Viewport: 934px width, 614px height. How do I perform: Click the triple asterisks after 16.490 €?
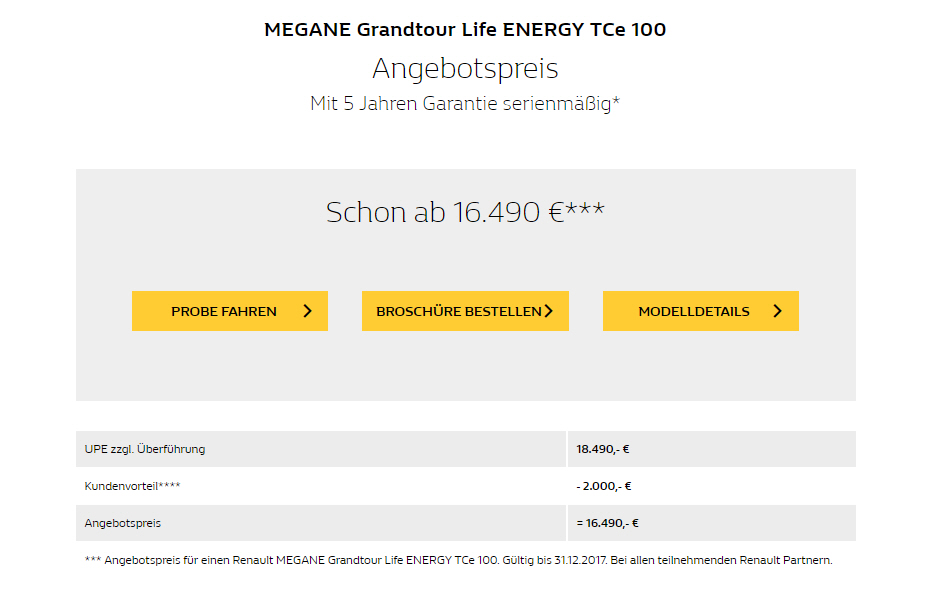click(x=585, y=208)
